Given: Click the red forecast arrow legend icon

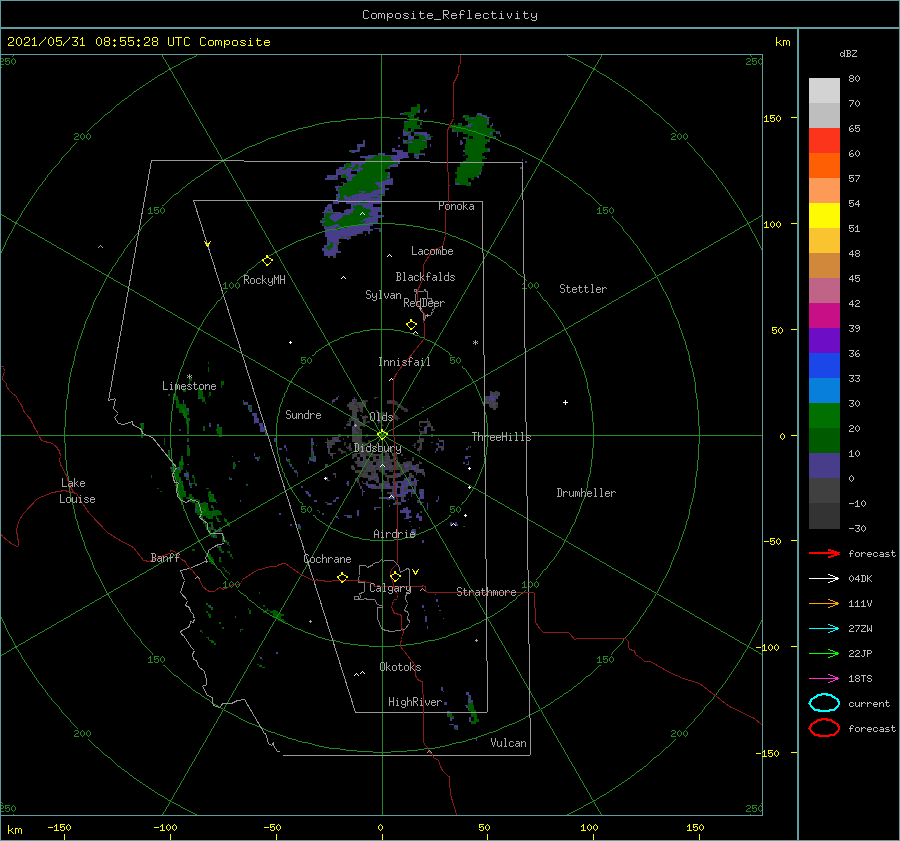Looking at the screenshot, I should (x=824, y=553).
